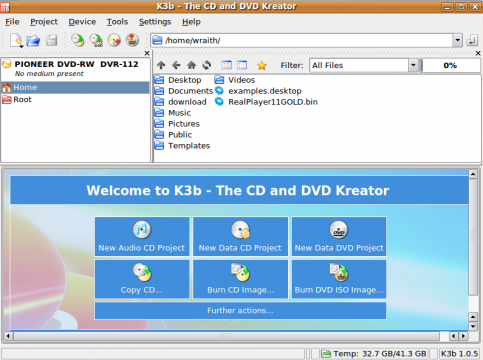
Task: Select Root in the directory tree
Action: click(75, 99)
